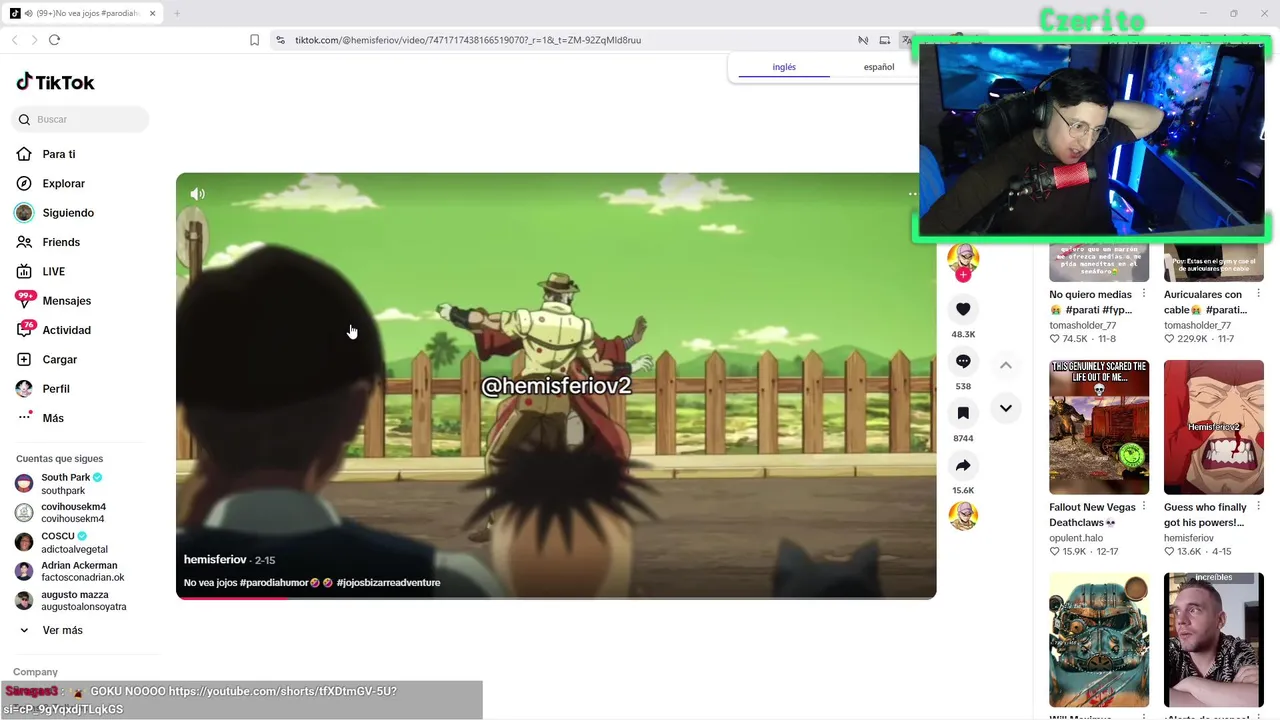Viewport: 1280px width, 720px height.
Task: Click the browser bookmark icon
Action: pyautogui.click(x=254, y=40)
